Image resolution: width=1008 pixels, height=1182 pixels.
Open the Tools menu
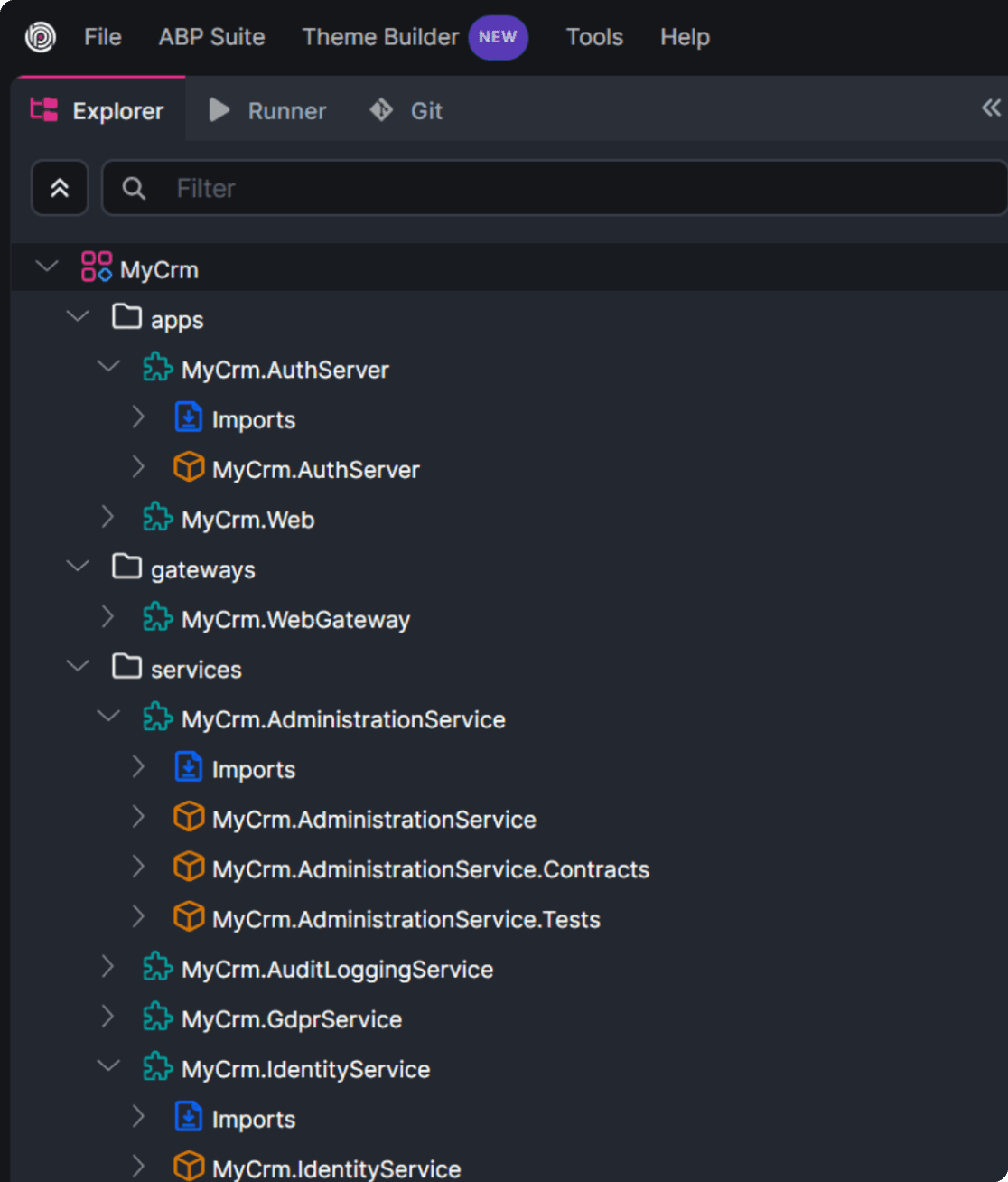click(x=594, y=37)
